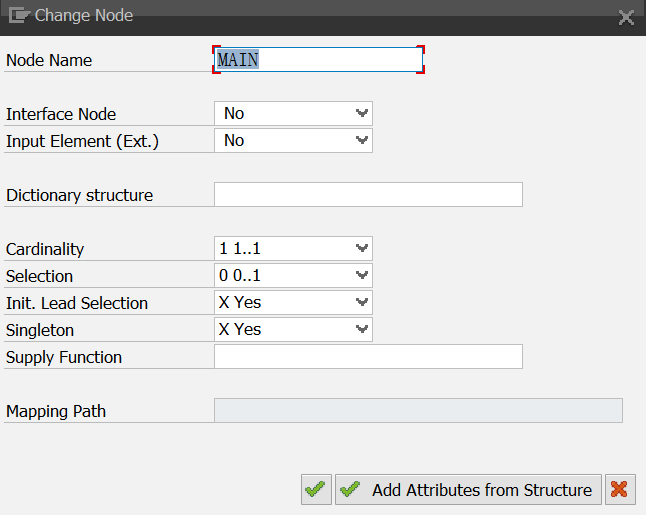The image size is (646, 515).
Task: Focus the Node Name input field
Action: pyautogui.click(x=318, y=60)
